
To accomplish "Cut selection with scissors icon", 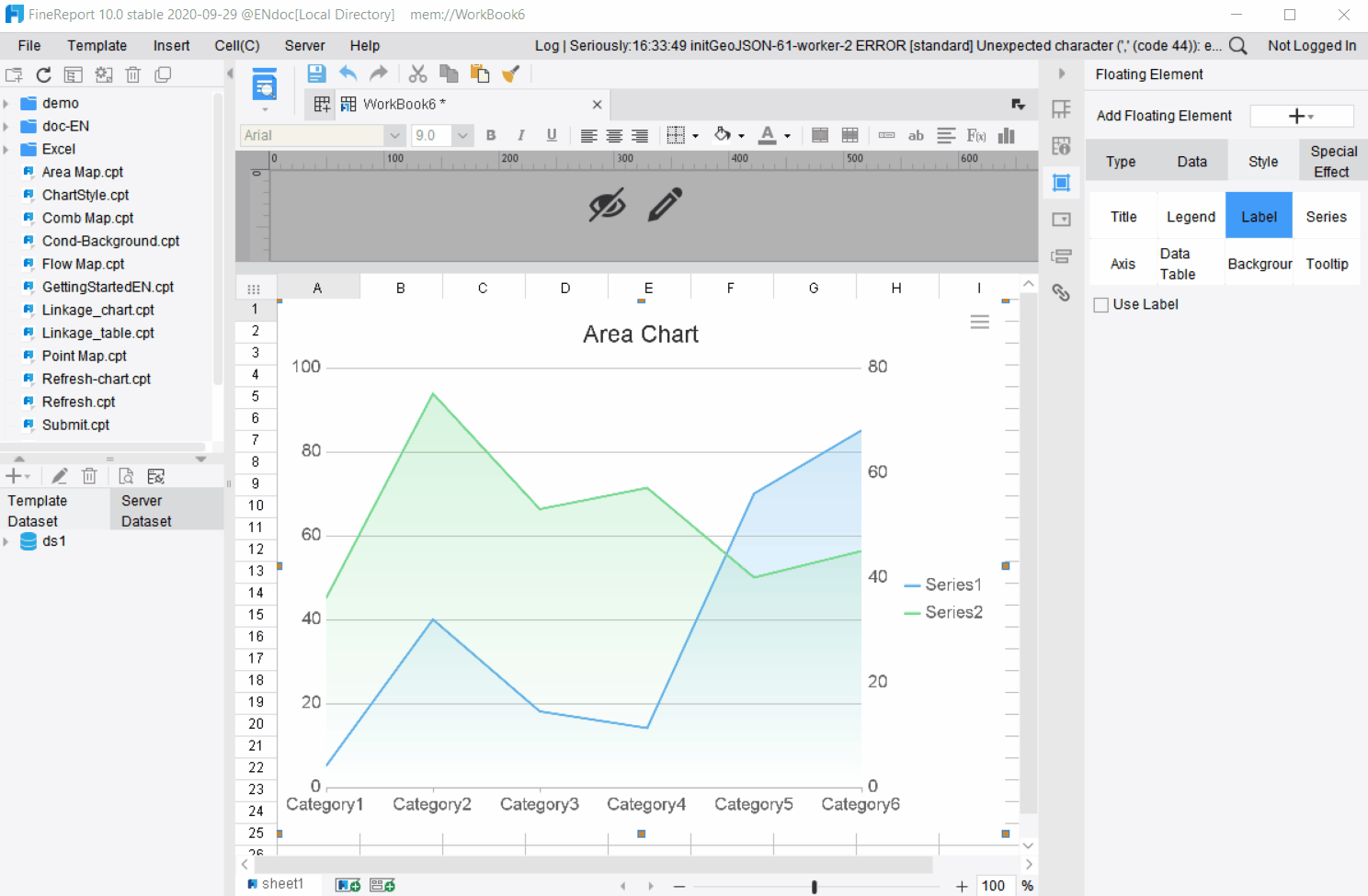I will tap(418, 74).
